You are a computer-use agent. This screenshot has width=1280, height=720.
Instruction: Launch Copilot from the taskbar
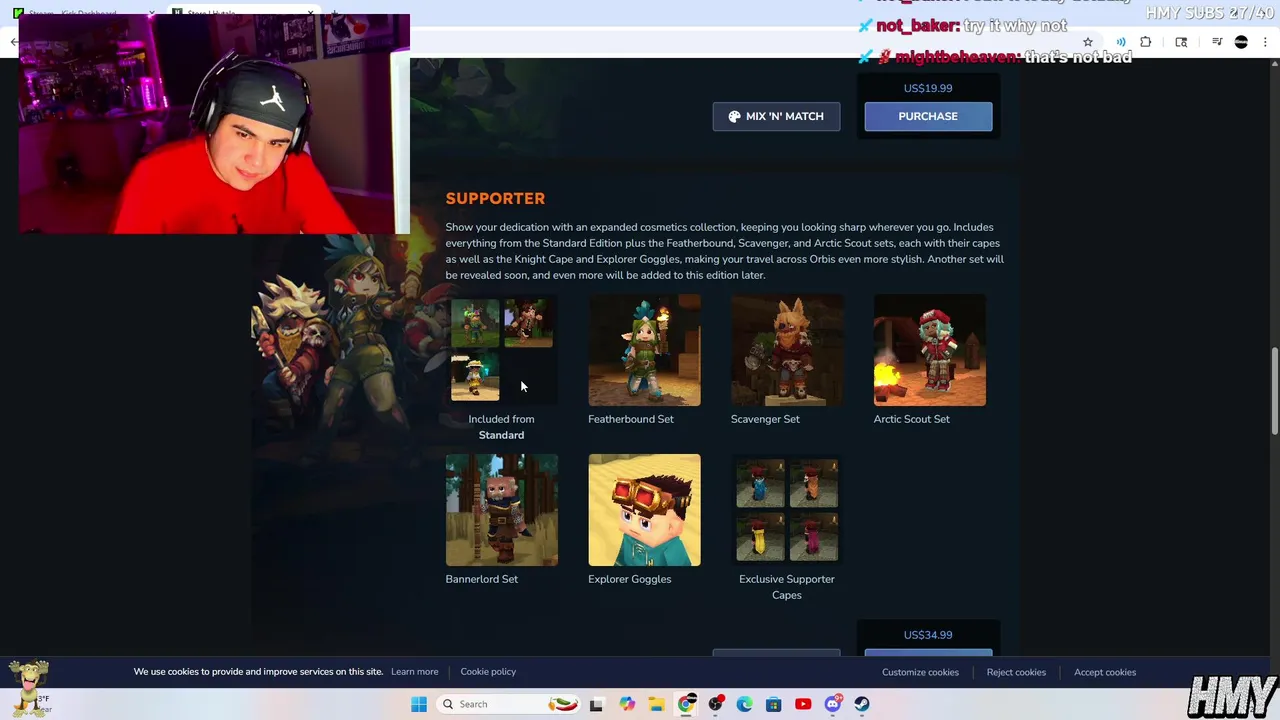(627, 704)
